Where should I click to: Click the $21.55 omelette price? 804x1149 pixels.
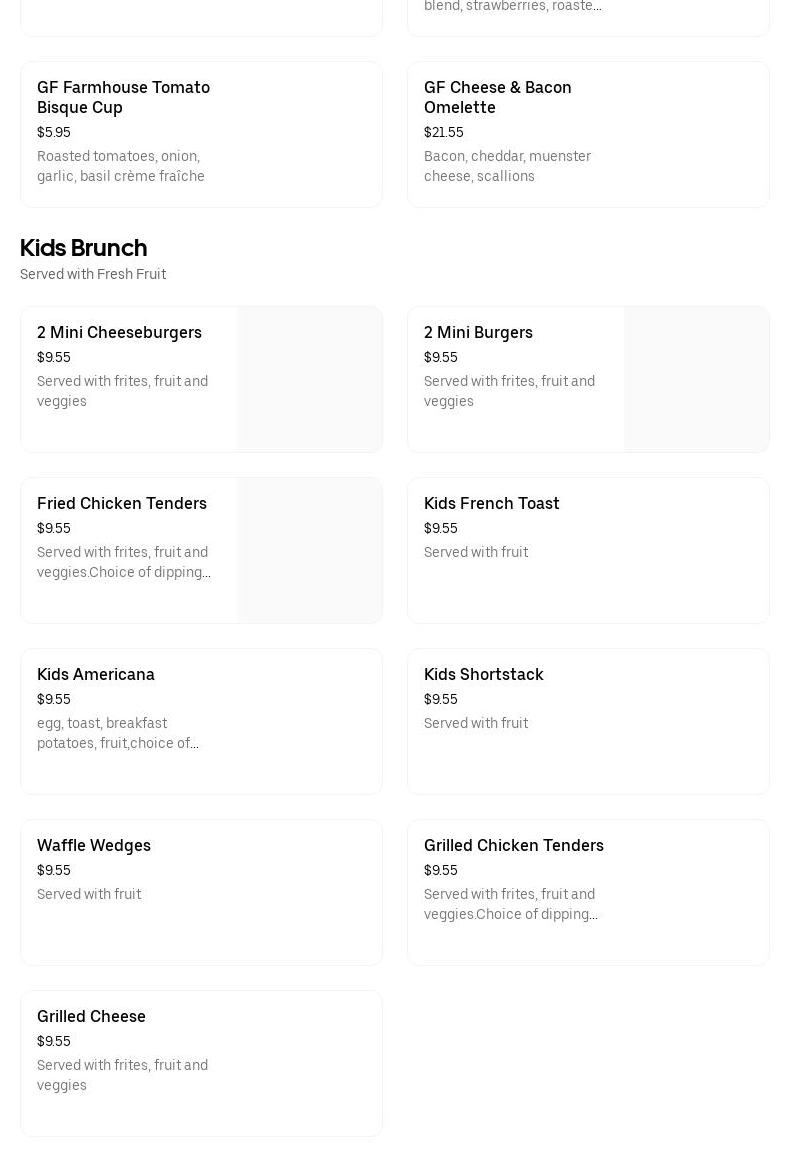(444, 132)
